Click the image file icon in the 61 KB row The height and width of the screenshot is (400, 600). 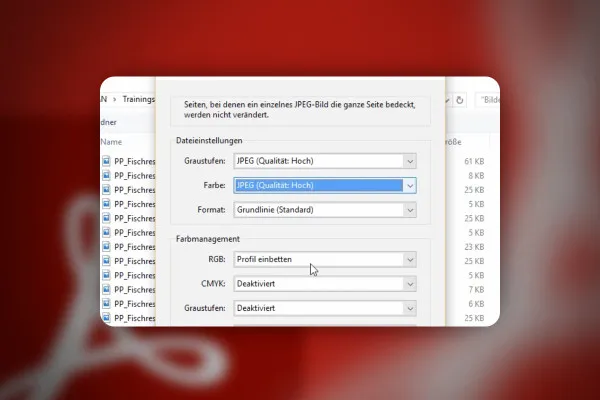coord(106,161)
